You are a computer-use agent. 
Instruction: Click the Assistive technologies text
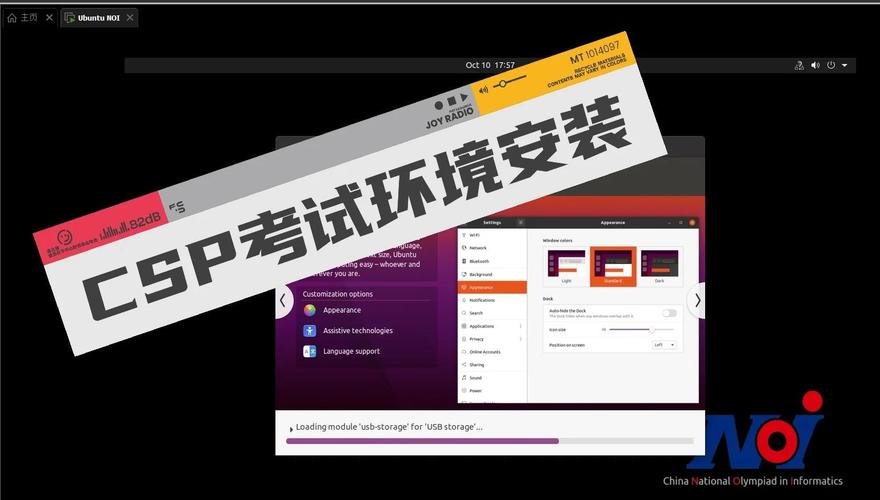tap(358, 331)
